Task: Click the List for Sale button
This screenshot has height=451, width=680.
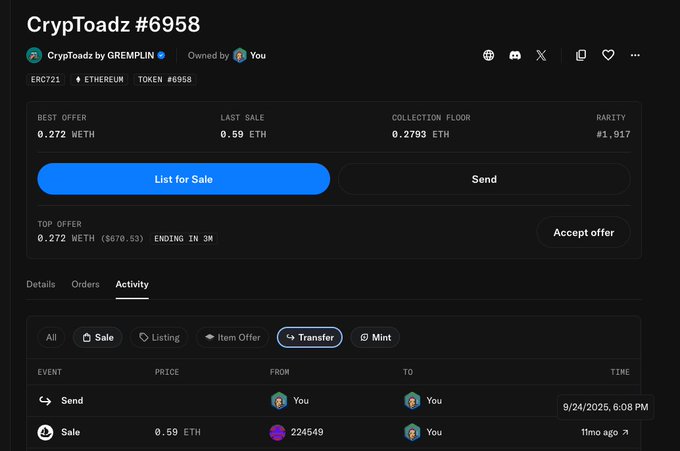Action: point(183,179)
